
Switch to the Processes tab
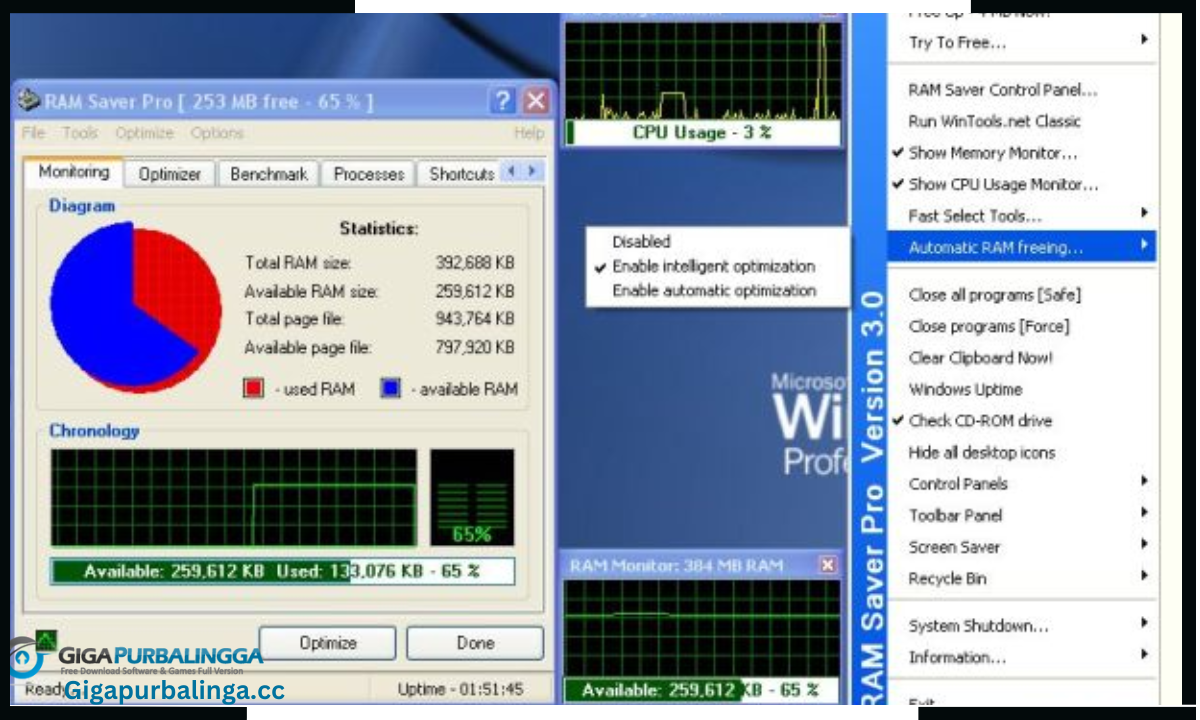369,174
